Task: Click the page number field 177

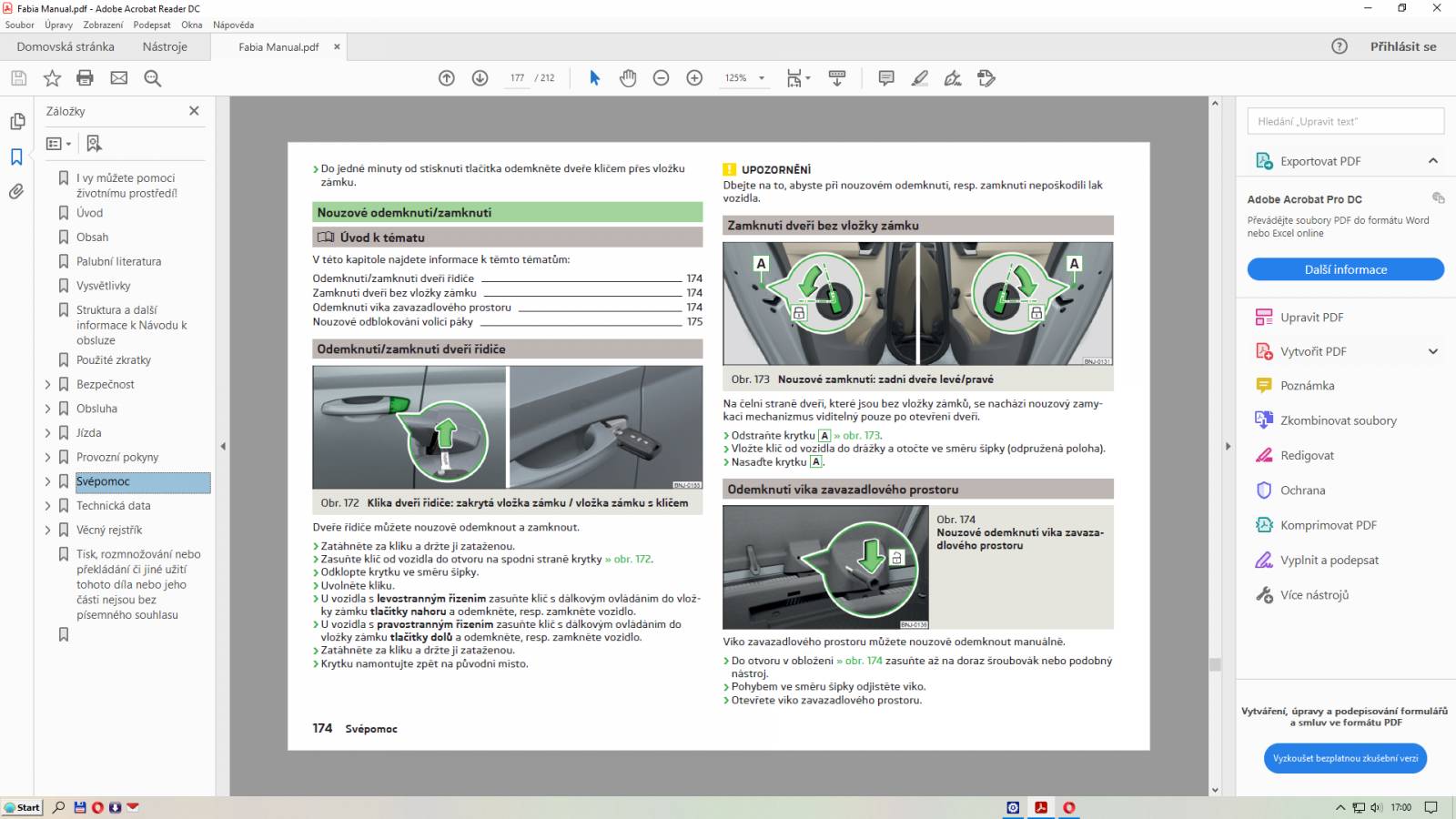Action: (517, 78)
